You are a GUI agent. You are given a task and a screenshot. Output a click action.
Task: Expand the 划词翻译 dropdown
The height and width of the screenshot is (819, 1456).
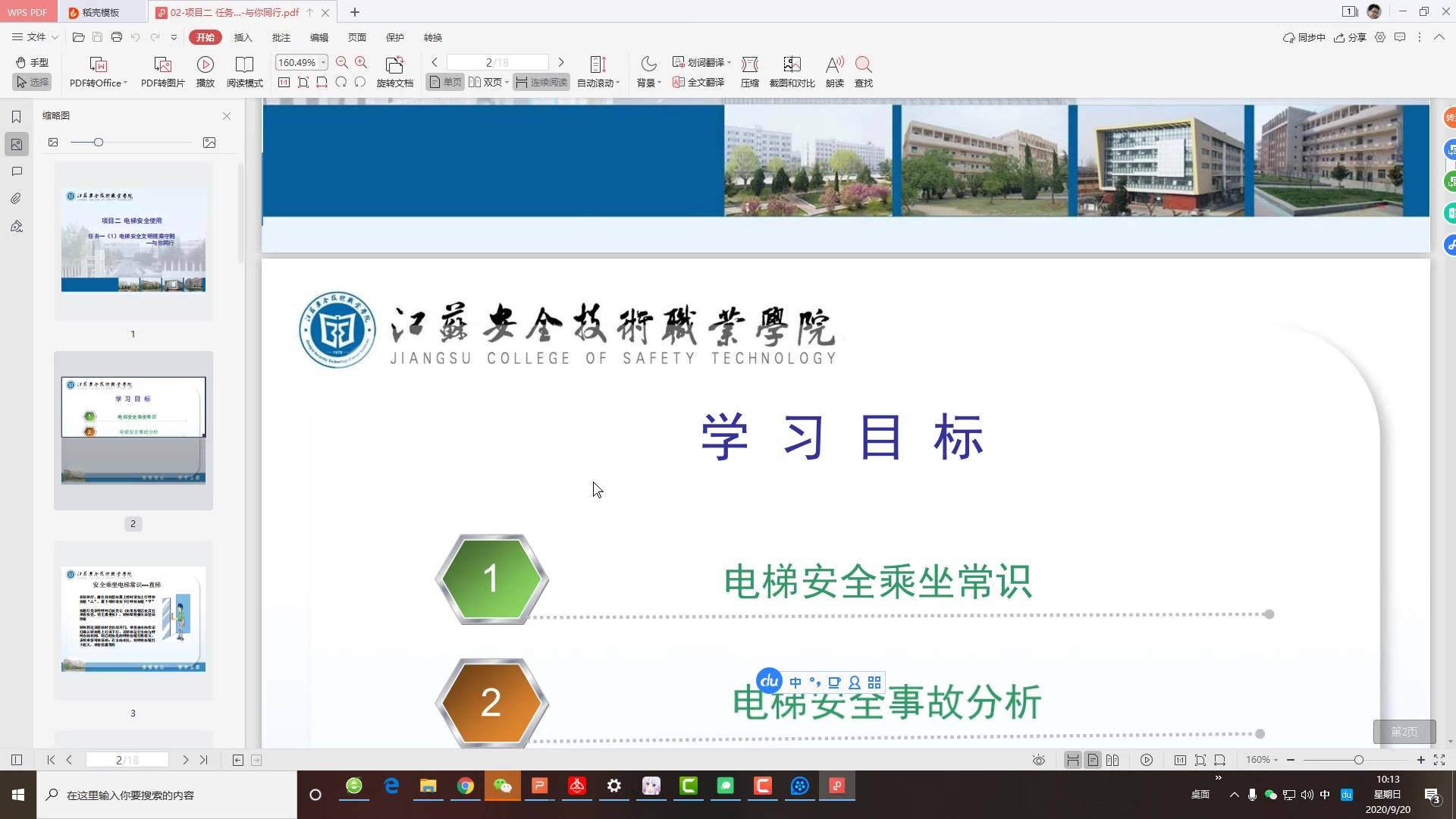coord(729,62)
